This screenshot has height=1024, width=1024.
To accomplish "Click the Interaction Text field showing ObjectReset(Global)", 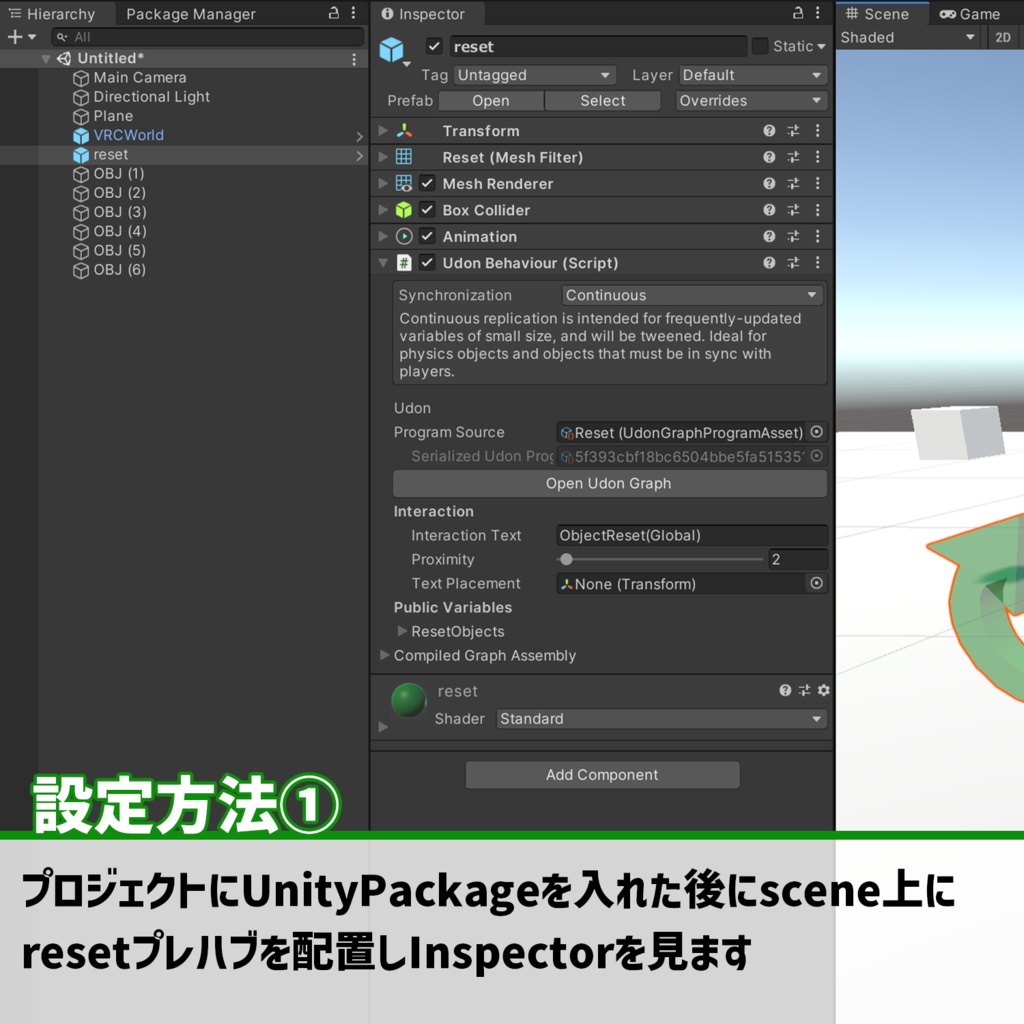I will click(x=691, y=535).
